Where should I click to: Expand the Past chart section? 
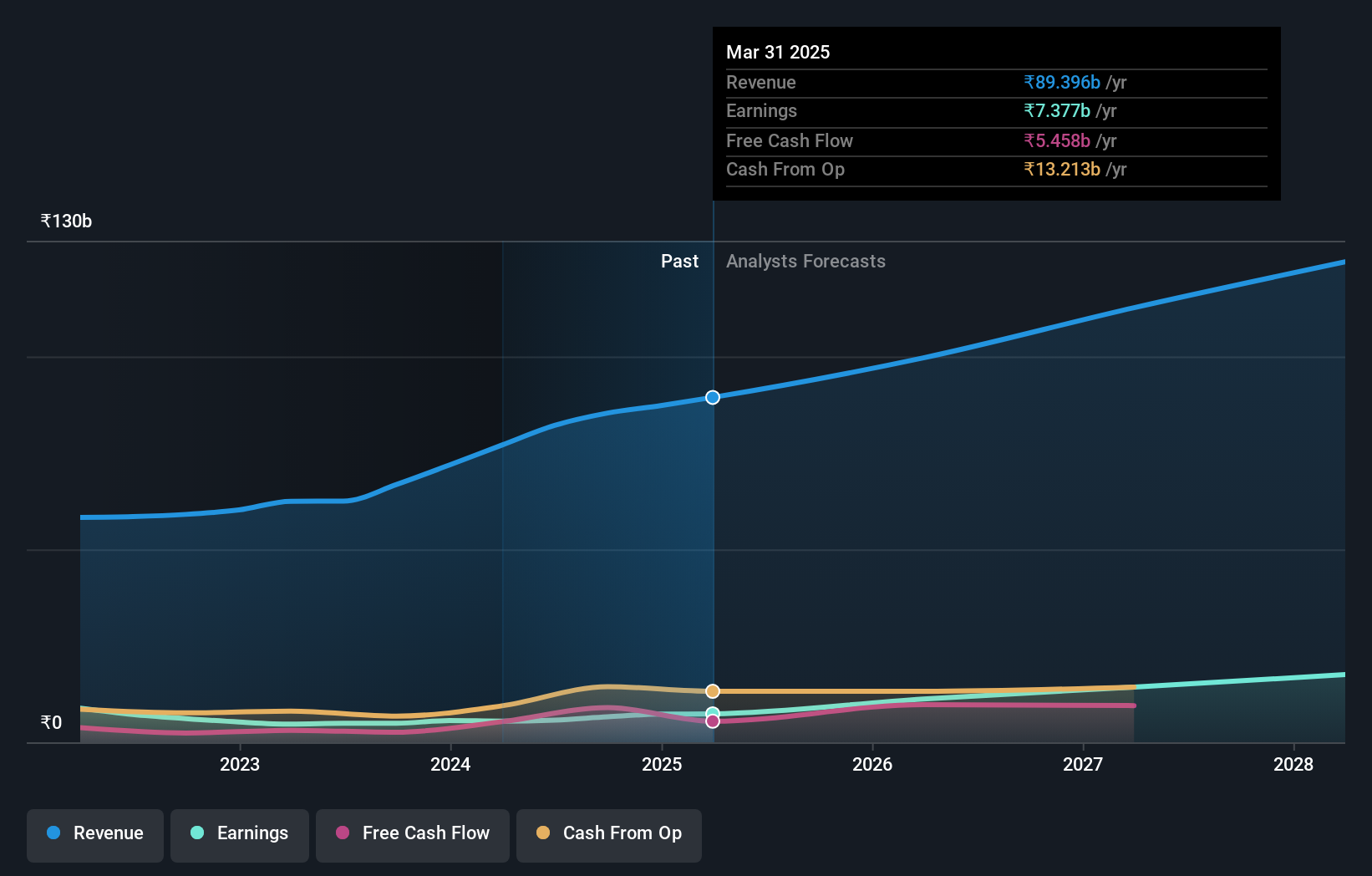point(679,261)
